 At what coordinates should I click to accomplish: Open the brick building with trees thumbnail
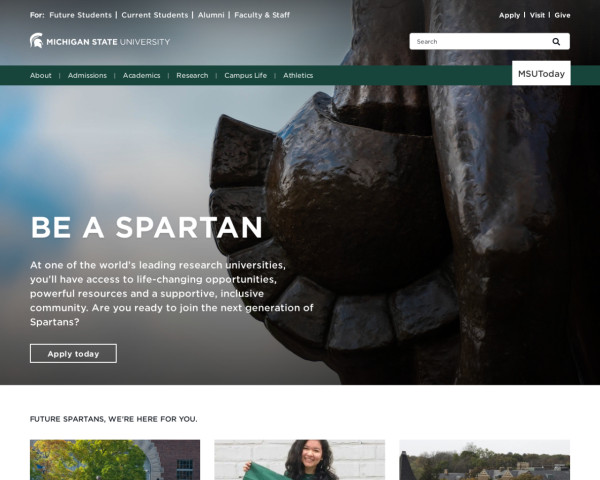pos(115,460)
